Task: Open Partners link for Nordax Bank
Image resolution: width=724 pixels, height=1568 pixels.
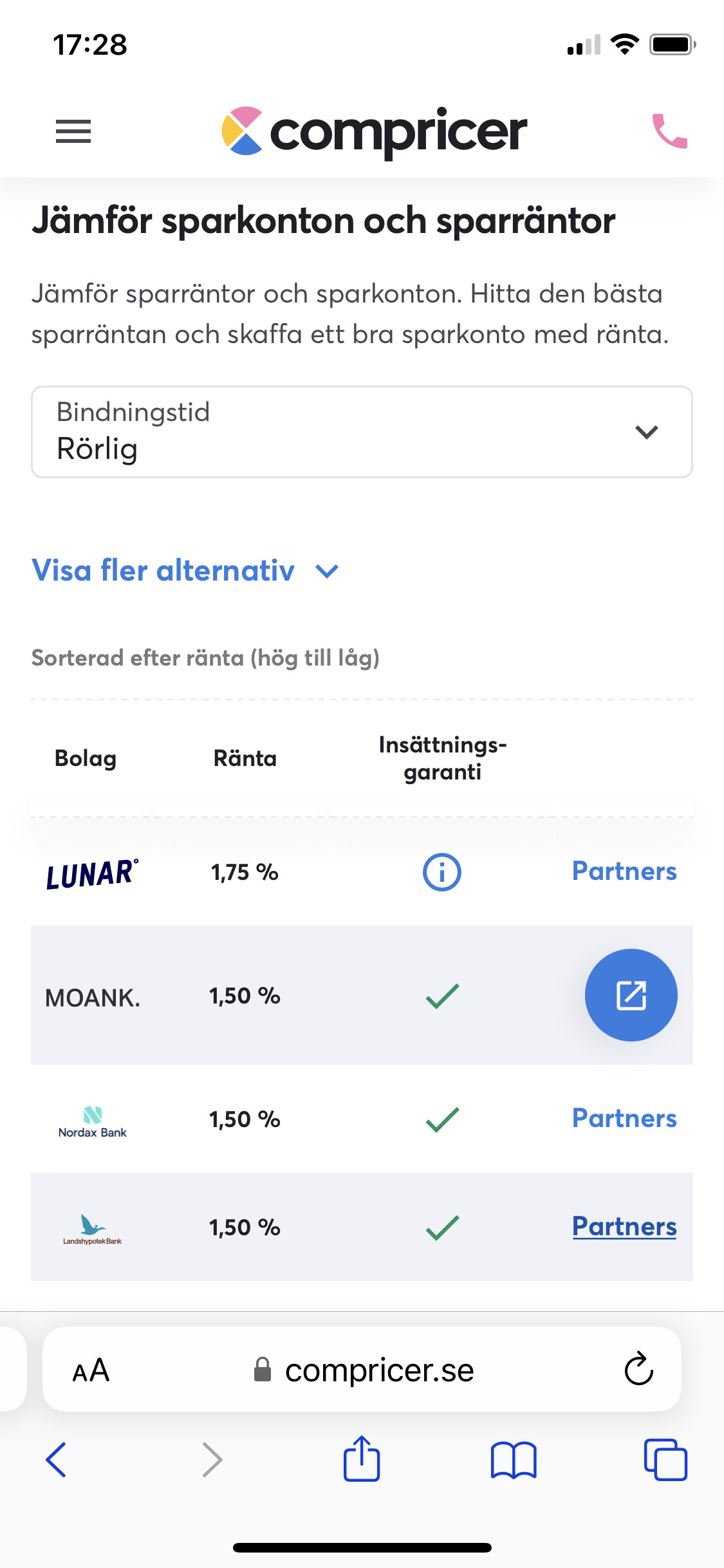Action: click(x=624, y=1119)
